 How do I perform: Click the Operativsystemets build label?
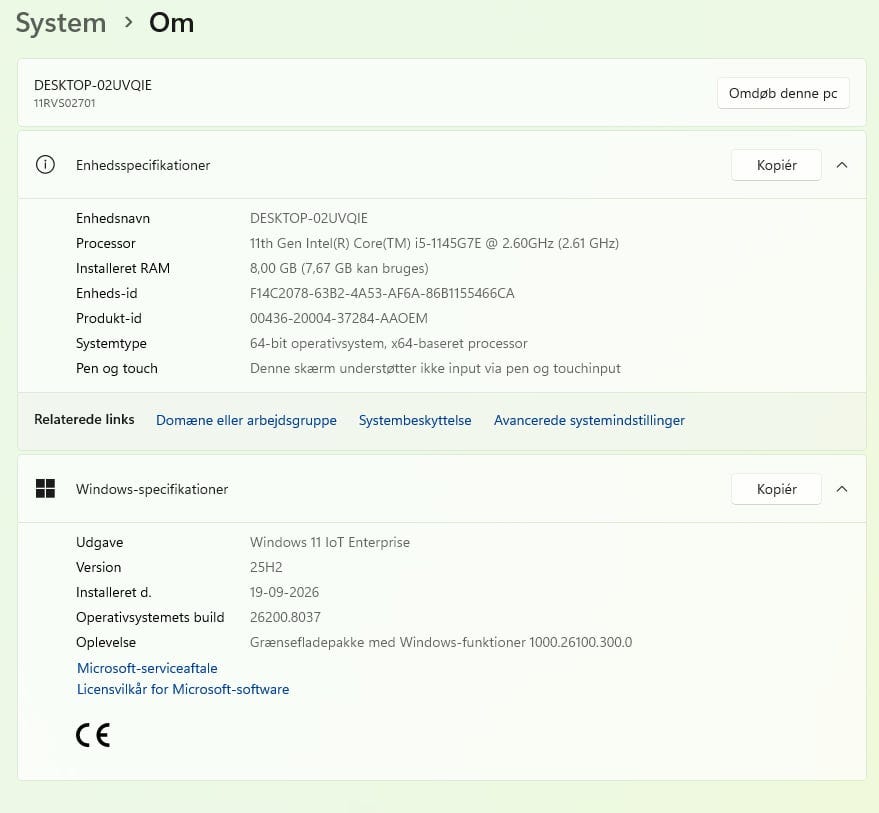[150, 617]
